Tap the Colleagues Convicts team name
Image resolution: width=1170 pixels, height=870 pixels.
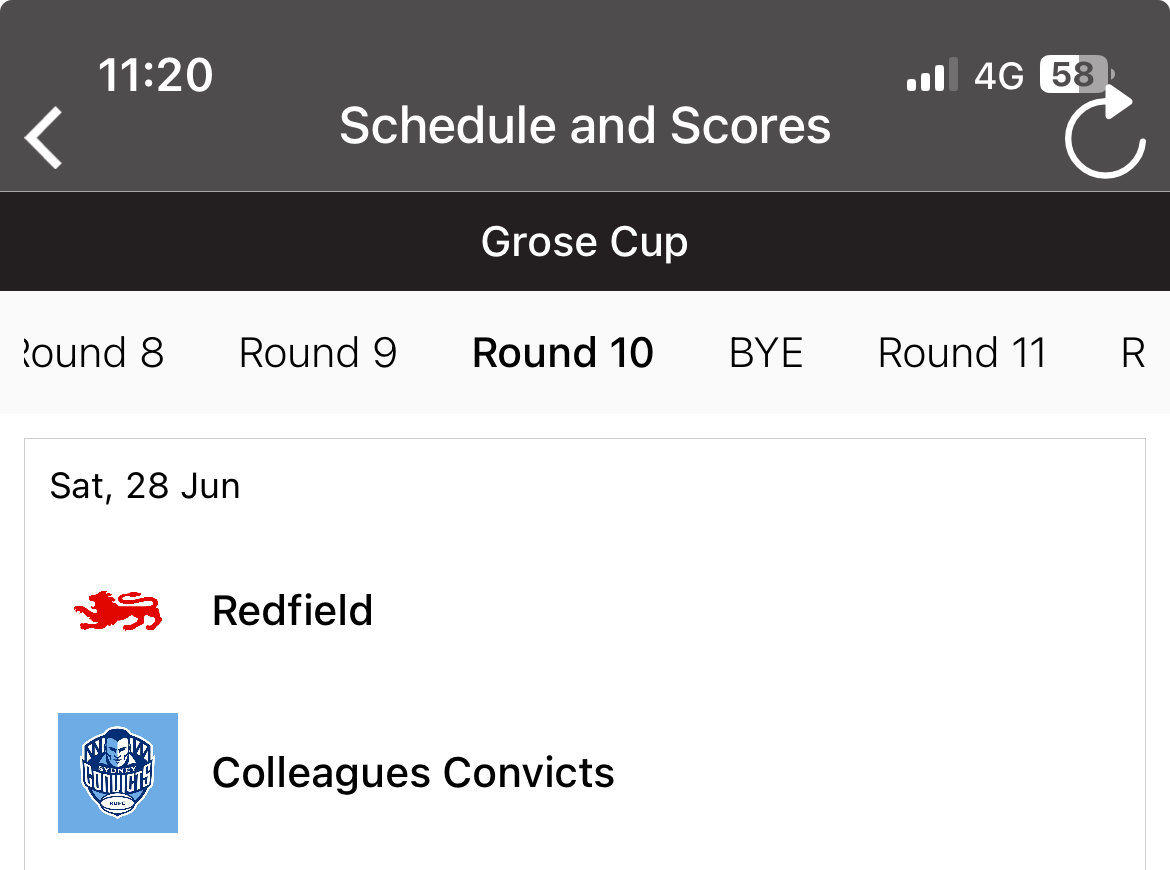413,773
